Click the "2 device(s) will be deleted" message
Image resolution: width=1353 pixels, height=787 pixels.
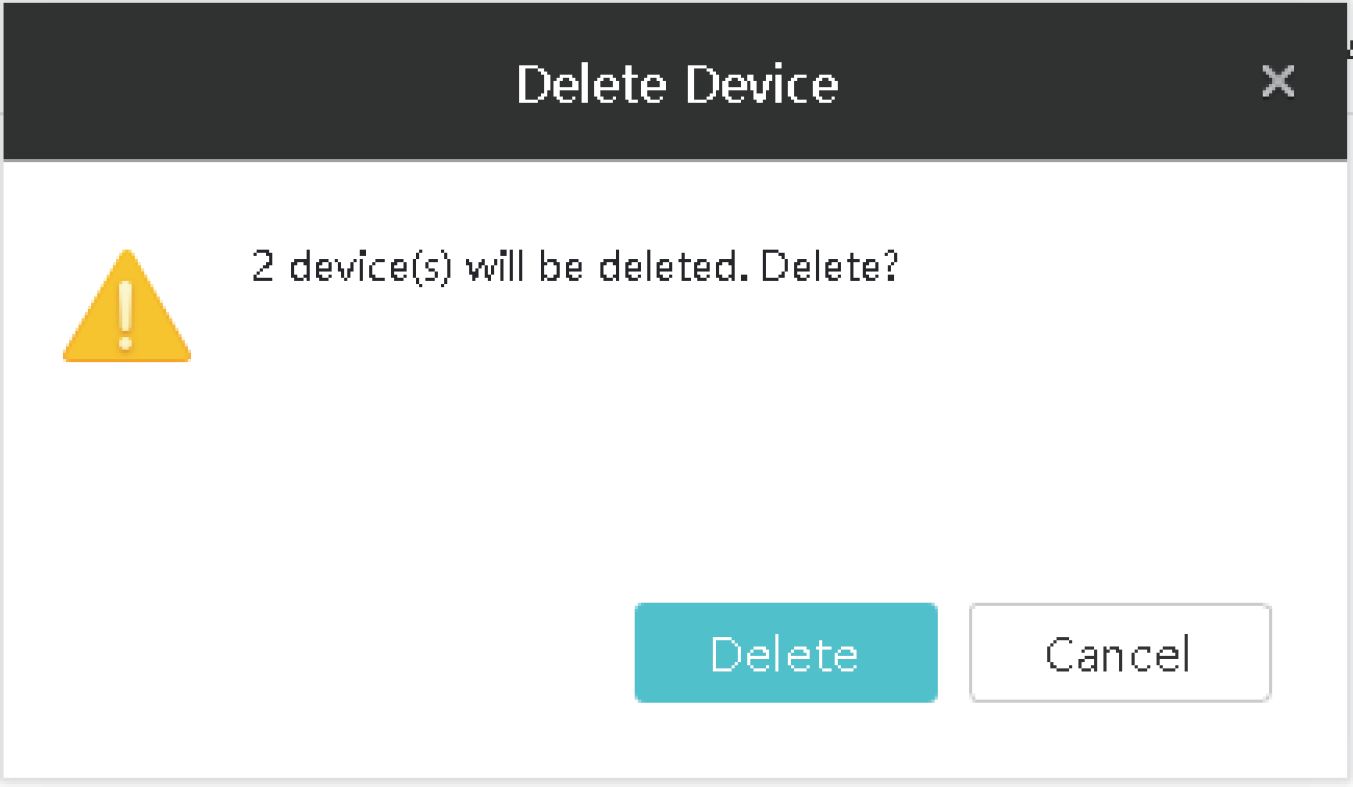(x=575, y=268)
